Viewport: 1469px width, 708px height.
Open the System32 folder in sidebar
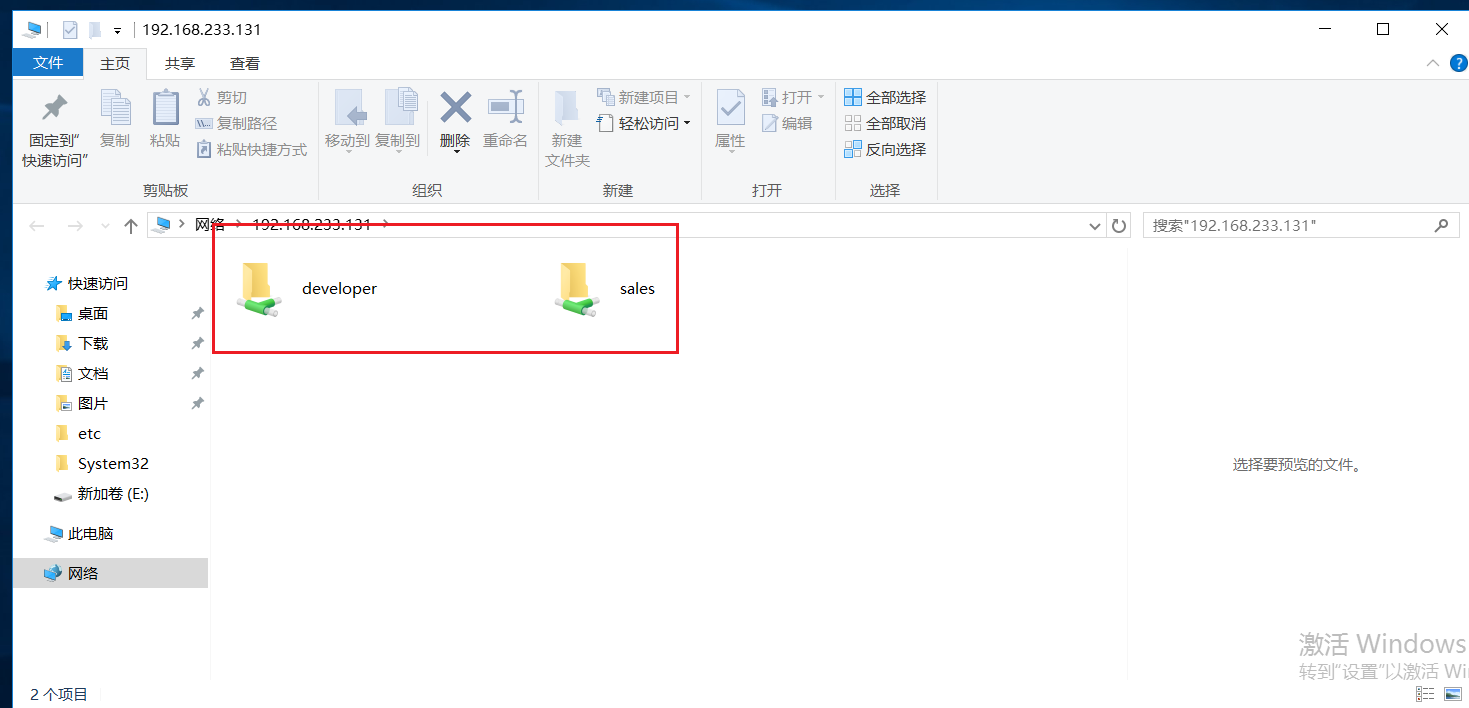pyautogui.click(x=102, y=464)
